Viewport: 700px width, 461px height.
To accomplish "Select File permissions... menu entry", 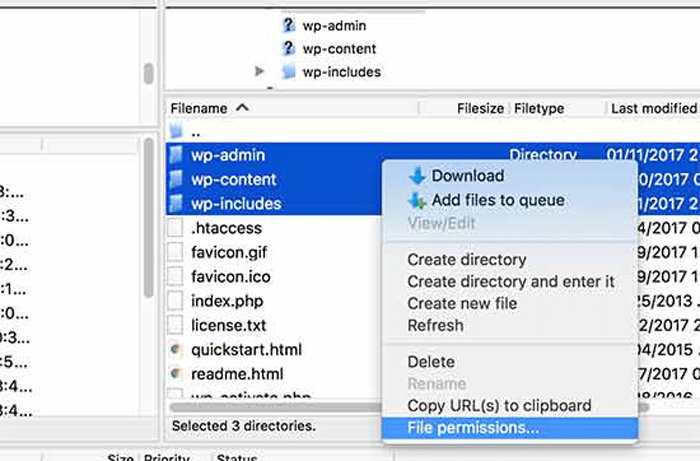I will pos(472,429).
